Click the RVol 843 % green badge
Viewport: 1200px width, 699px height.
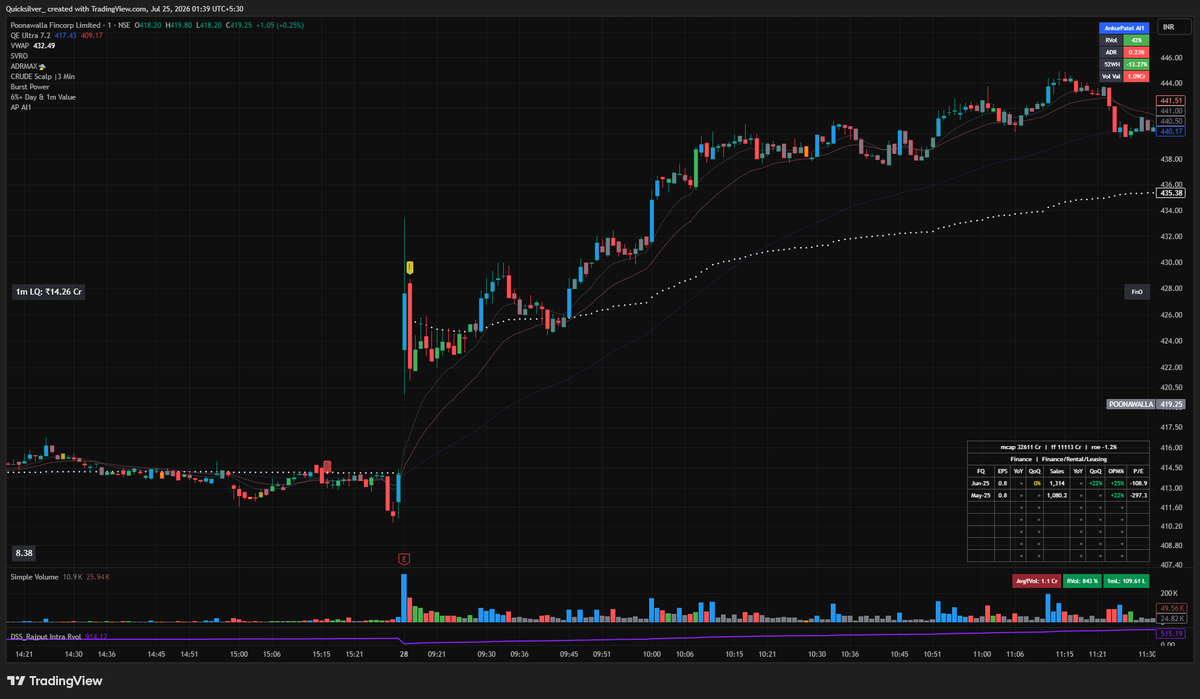(x=1081, y=580)
